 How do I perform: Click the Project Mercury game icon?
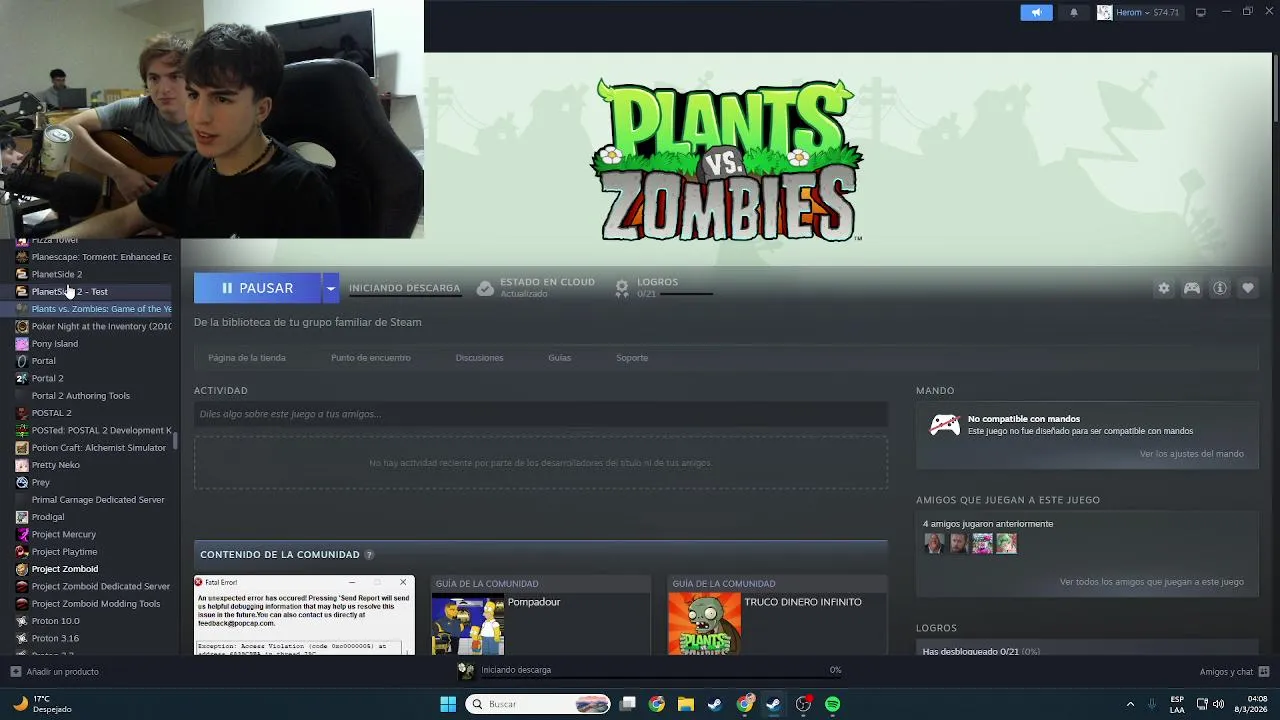22,534
